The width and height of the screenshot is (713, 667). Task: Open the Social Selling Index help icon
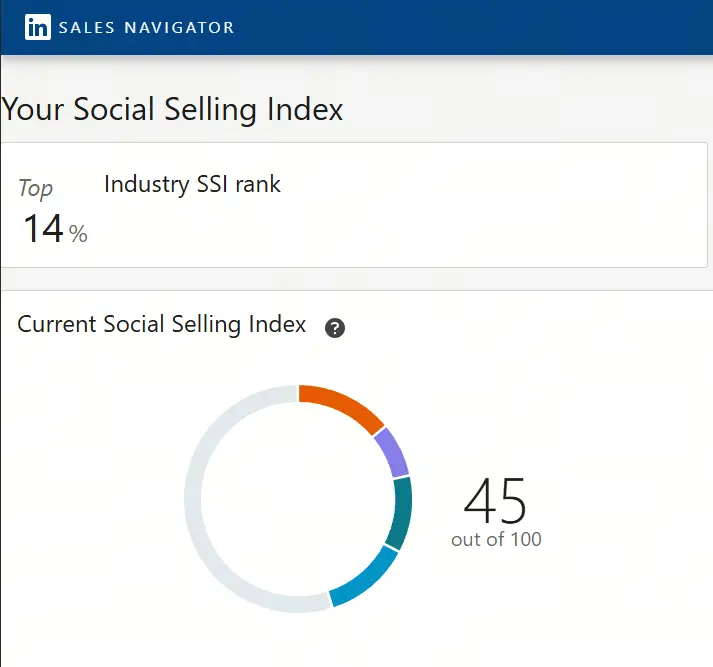pos(335,328)
